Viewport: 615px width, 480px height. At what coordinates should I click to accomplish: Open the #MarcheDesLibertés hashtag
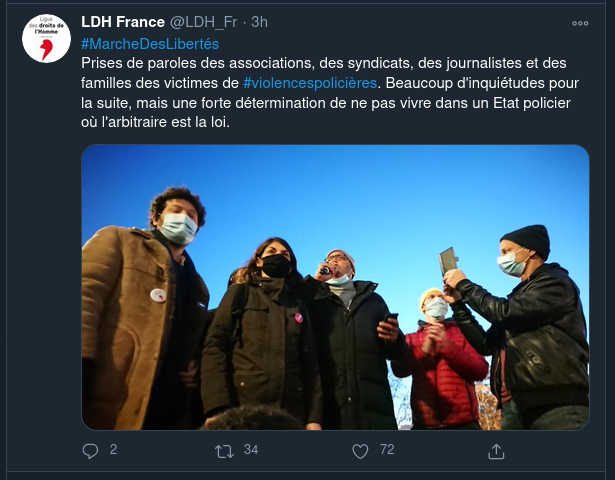[x=150, y=44]
